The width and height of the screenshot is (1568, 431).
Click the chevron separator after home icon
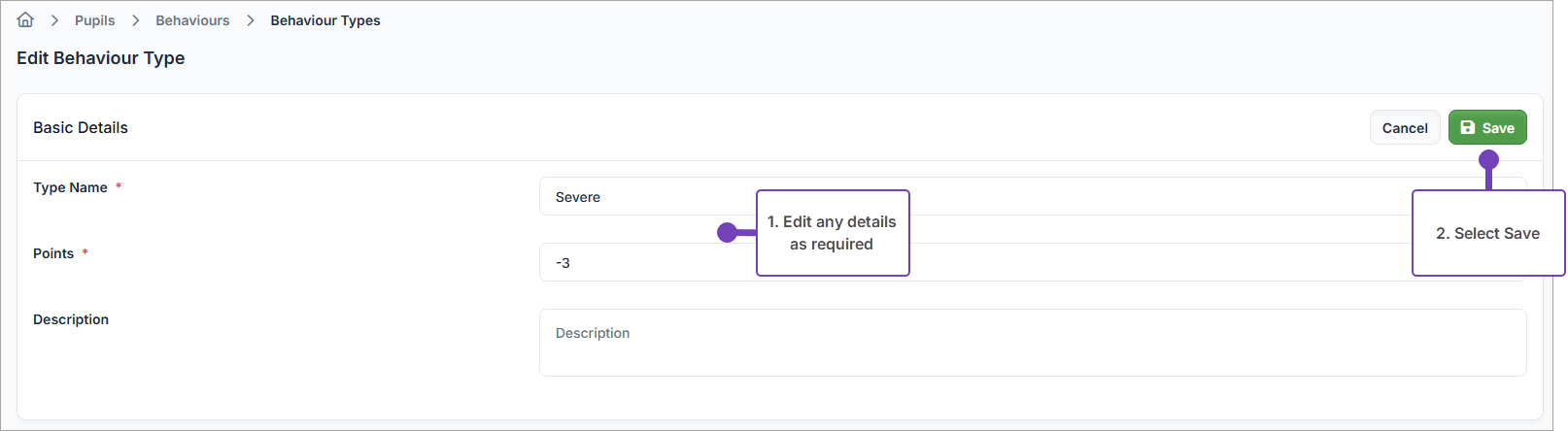coord(54,20)
